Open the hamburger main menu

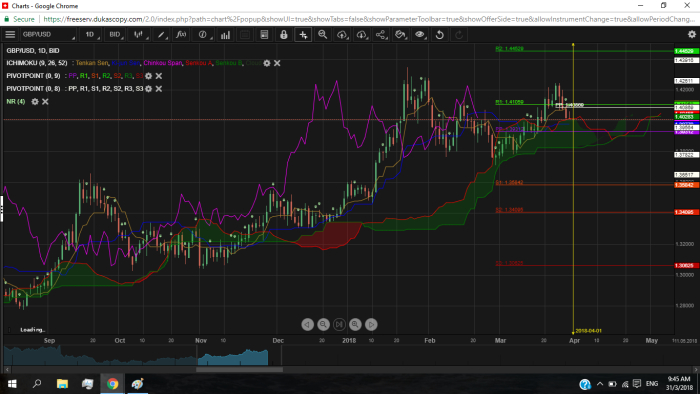10,34
